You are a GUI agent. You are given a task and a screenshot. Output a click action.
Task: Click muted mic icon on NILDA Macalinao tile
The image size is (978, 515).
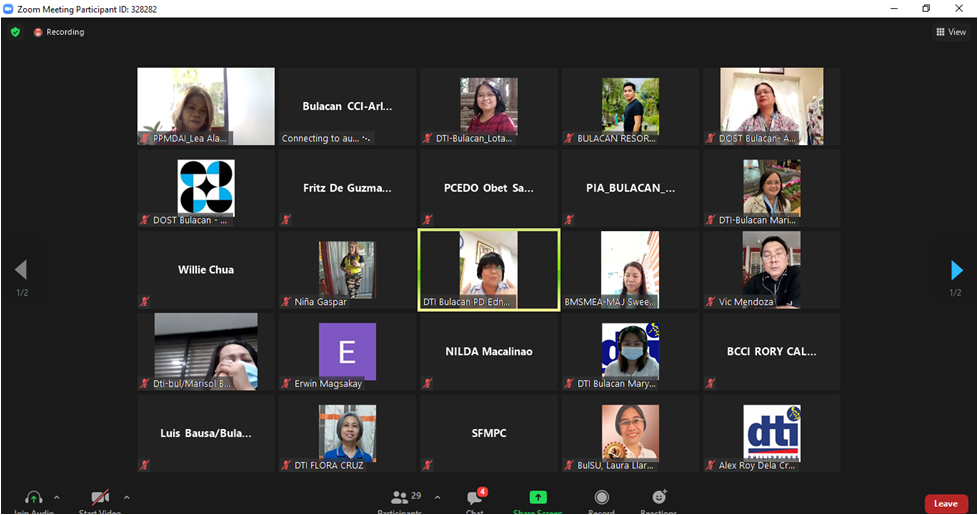tap(428, 383)
